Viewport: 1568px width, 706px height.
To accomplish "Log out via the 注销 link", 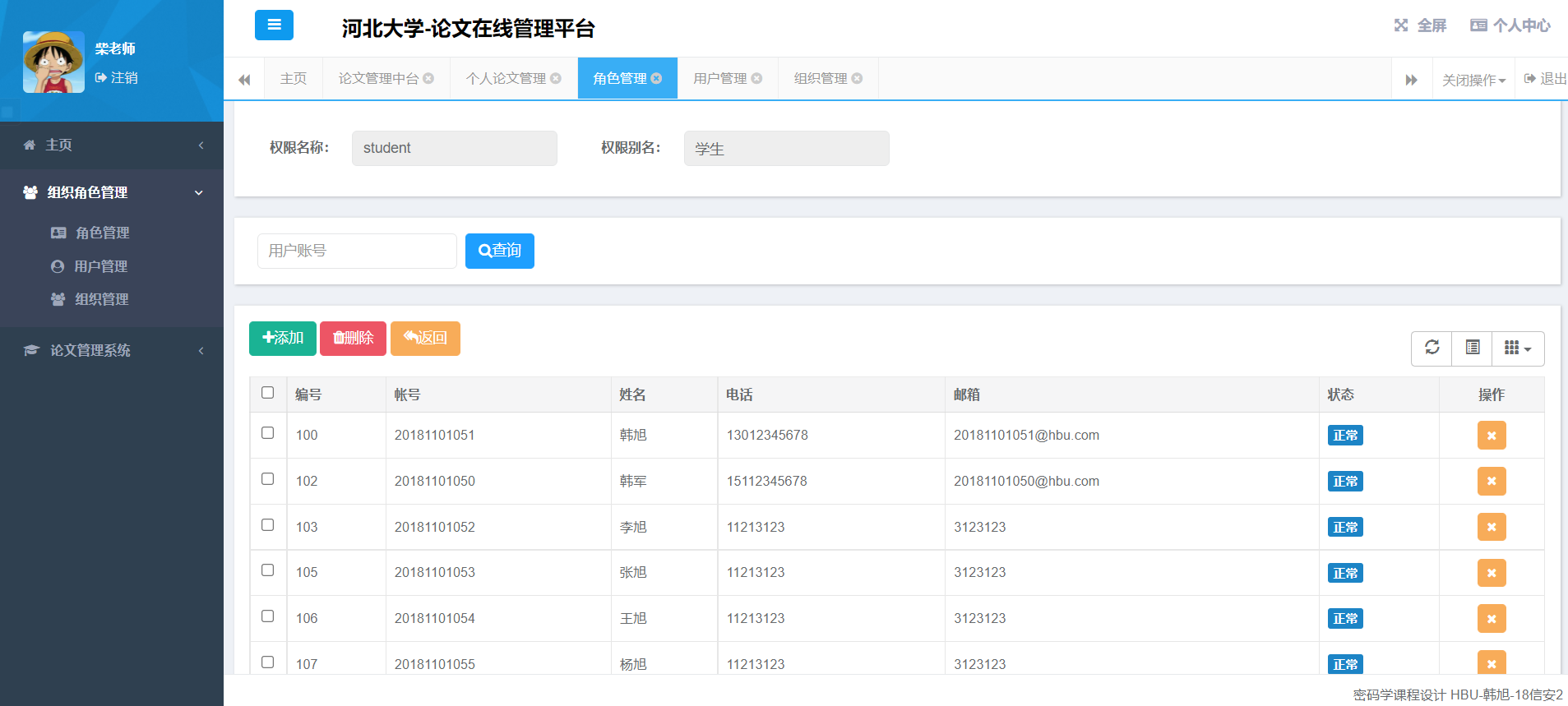I will coord(116,77).
